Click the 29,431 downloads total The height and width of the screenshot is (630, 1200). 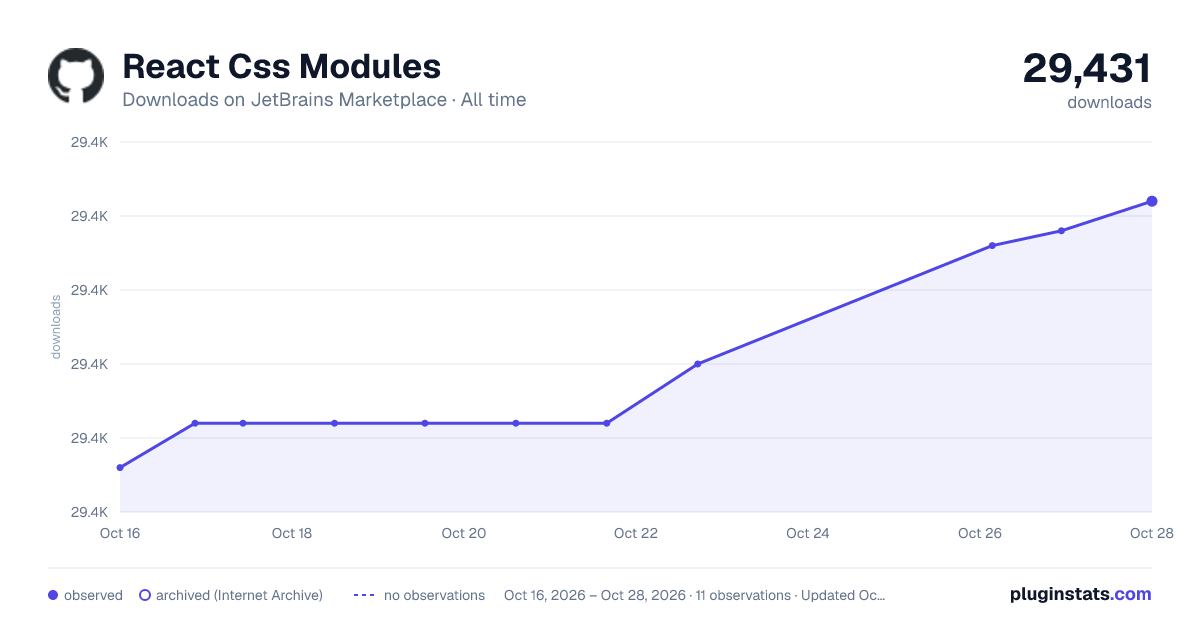(x=1087, y=69)
